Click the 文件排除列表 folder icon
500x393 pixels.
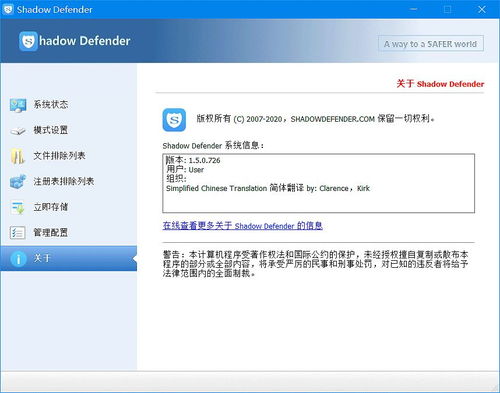(18, 156)
